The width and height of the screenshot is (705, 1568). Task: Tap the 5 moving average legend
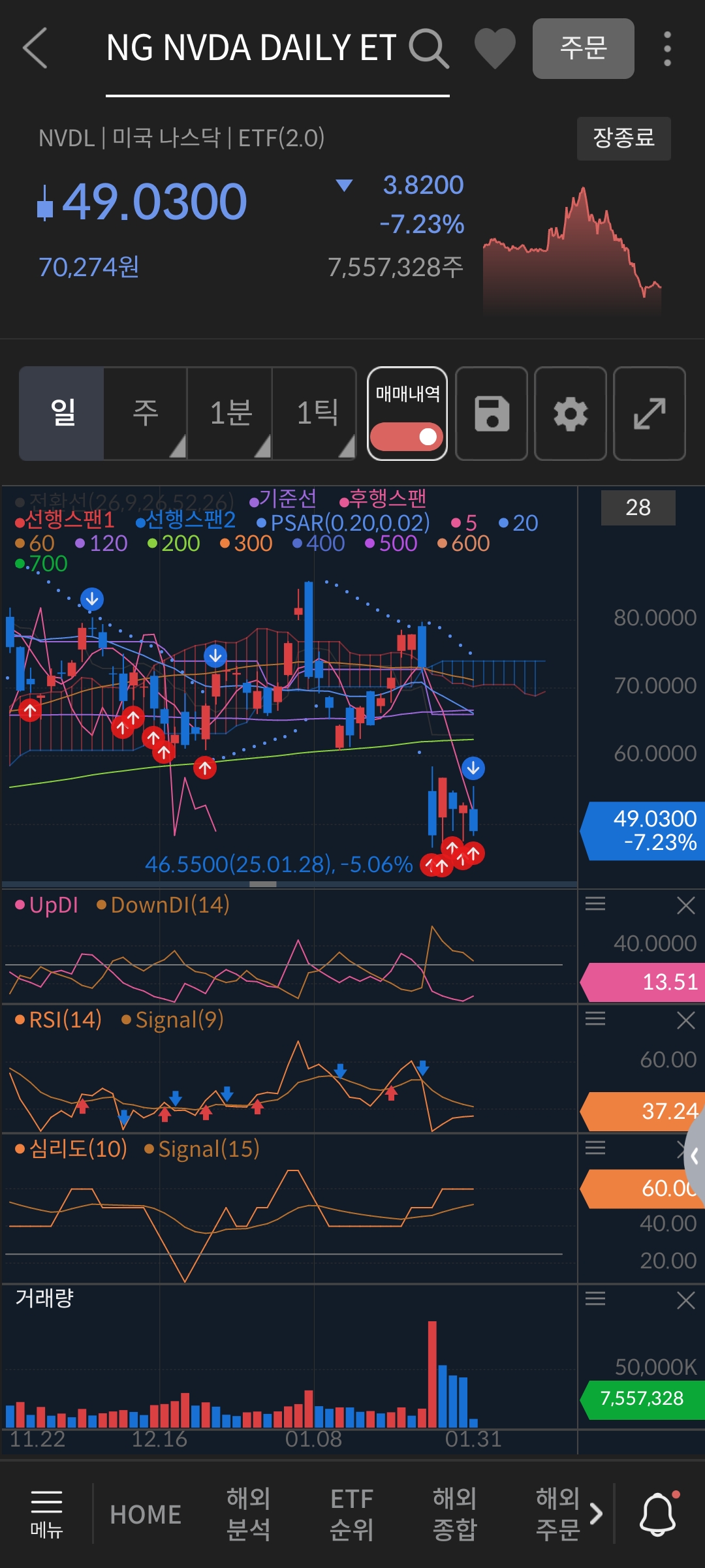465,523
